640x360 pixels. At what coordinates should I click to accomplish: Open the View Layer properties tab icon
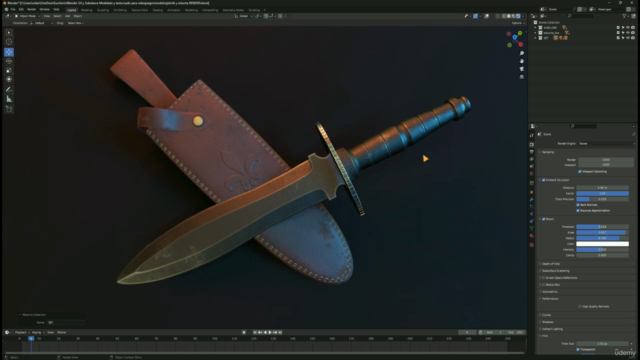[x=531, y=159]
